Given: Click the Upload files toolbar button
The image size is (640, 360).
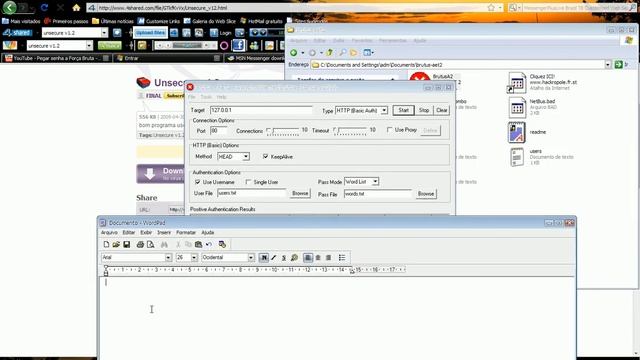Looking at the screenshot, I should pos(151,33).
